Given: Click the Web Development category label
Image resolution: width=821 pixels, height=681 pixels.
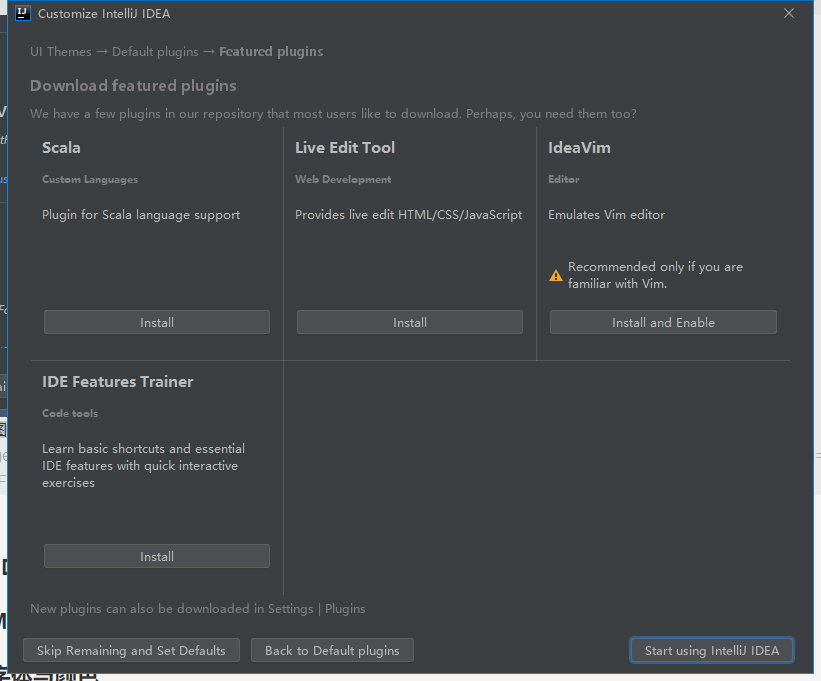Looking at the screenshot, I should pos(343,180).
